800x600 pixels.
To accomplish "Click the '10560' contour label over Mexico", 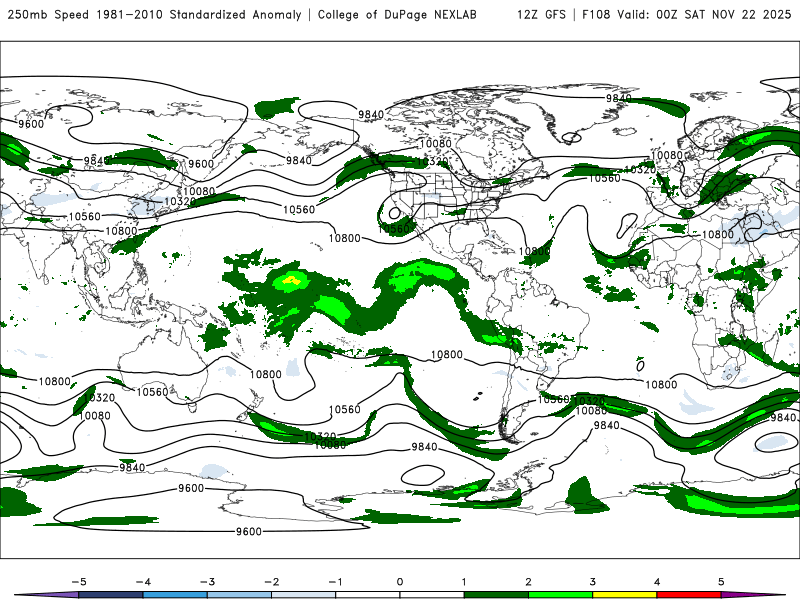I will (x=393, y=228).
